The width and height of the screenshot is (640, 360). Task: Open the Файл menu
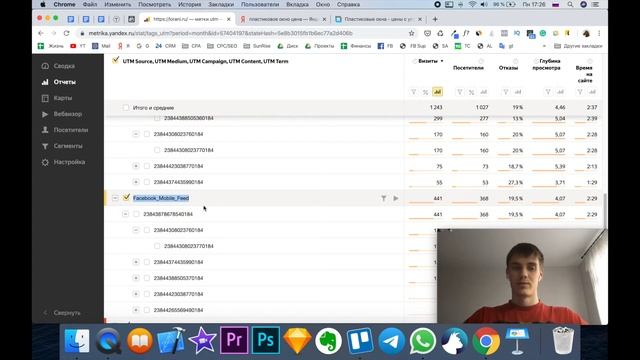(90, 4)
